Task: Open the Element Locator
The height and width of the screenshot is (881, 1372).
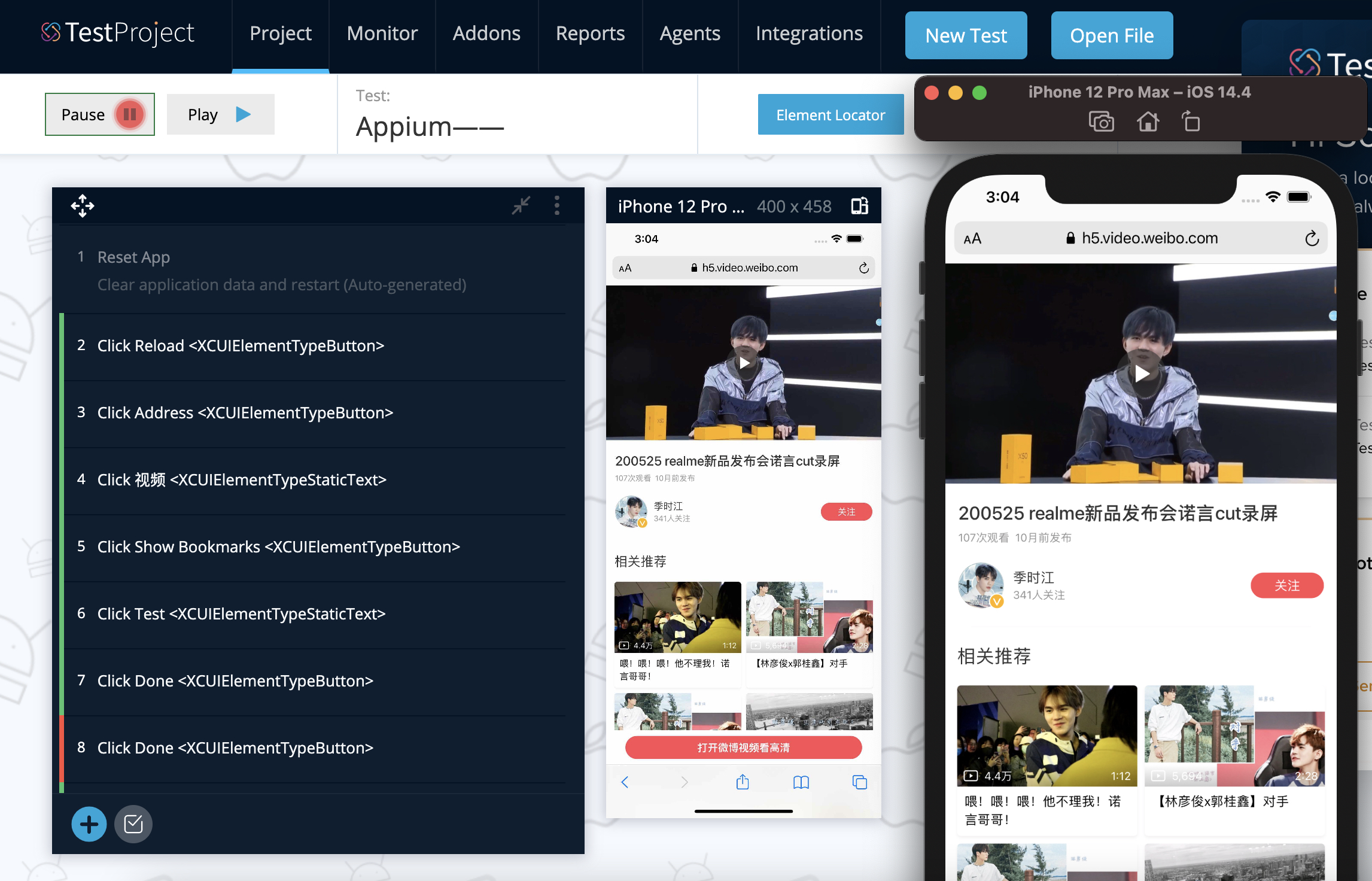Action: coord(830,115)
